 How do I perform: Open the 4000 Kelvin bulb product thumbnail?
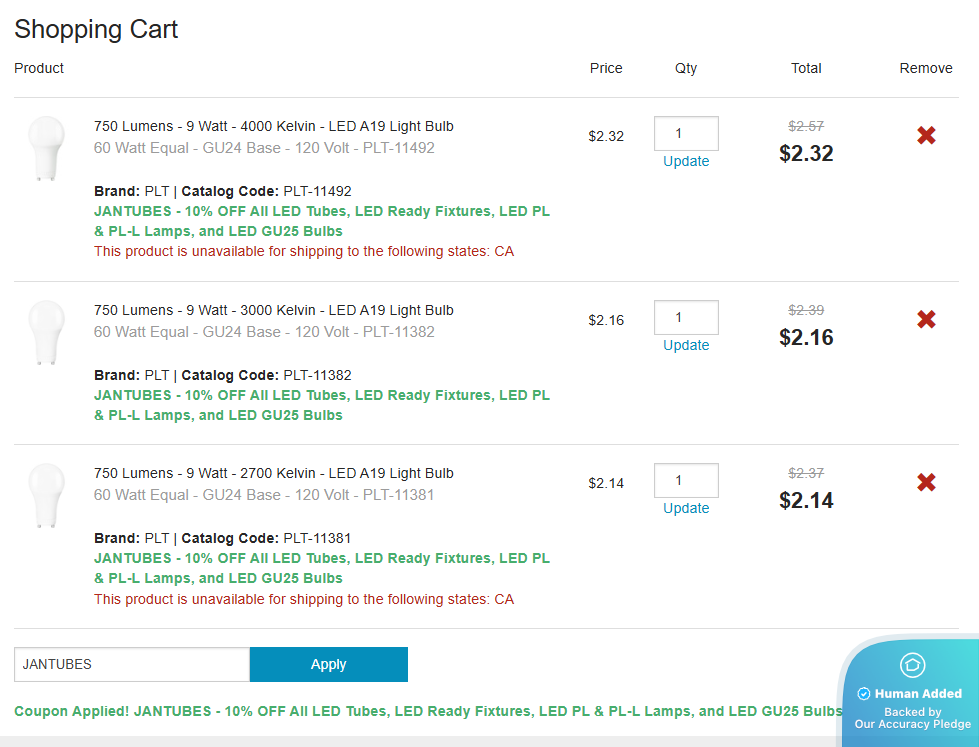46,148
